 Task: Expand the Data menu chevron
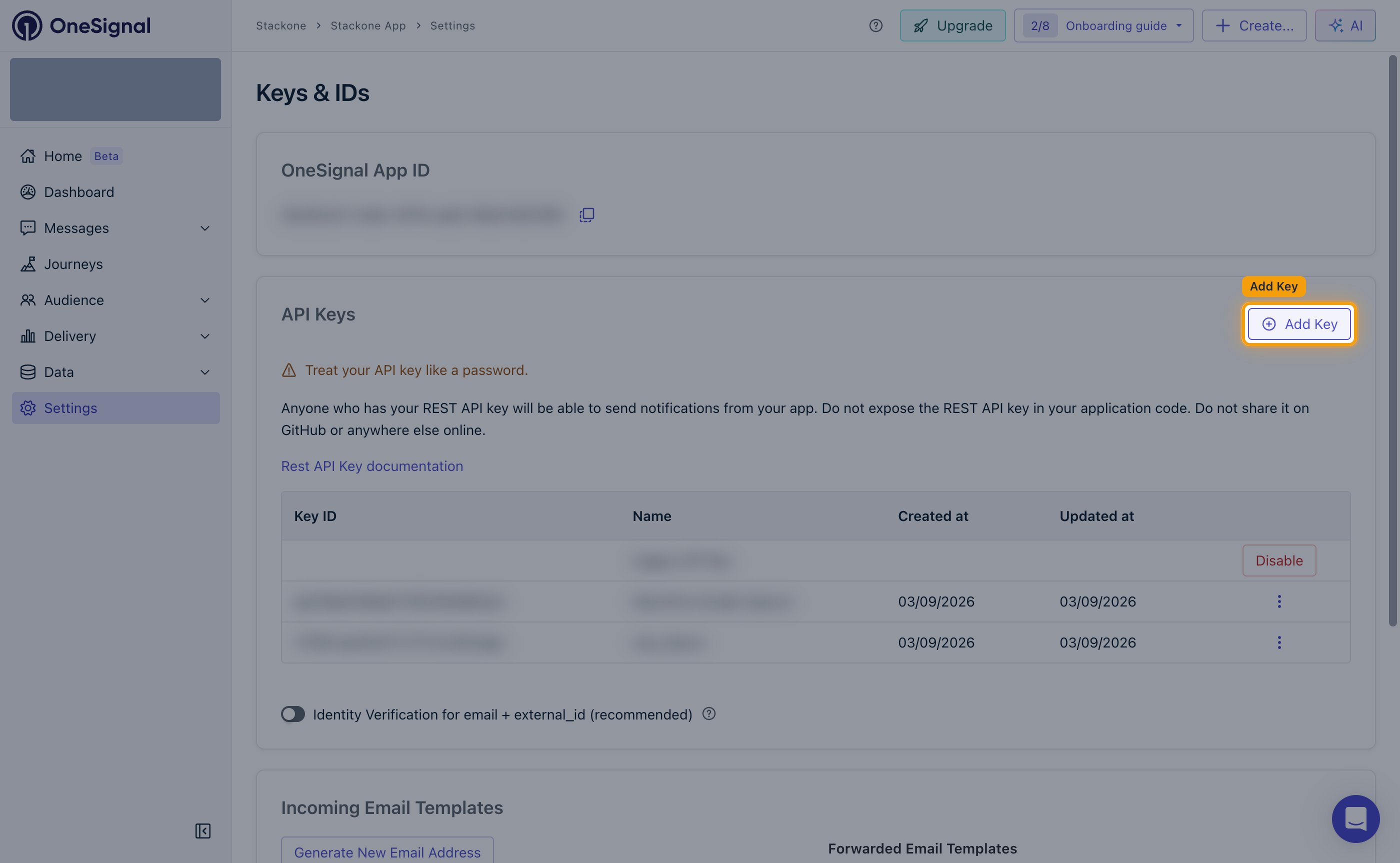[x=205, y=372]
